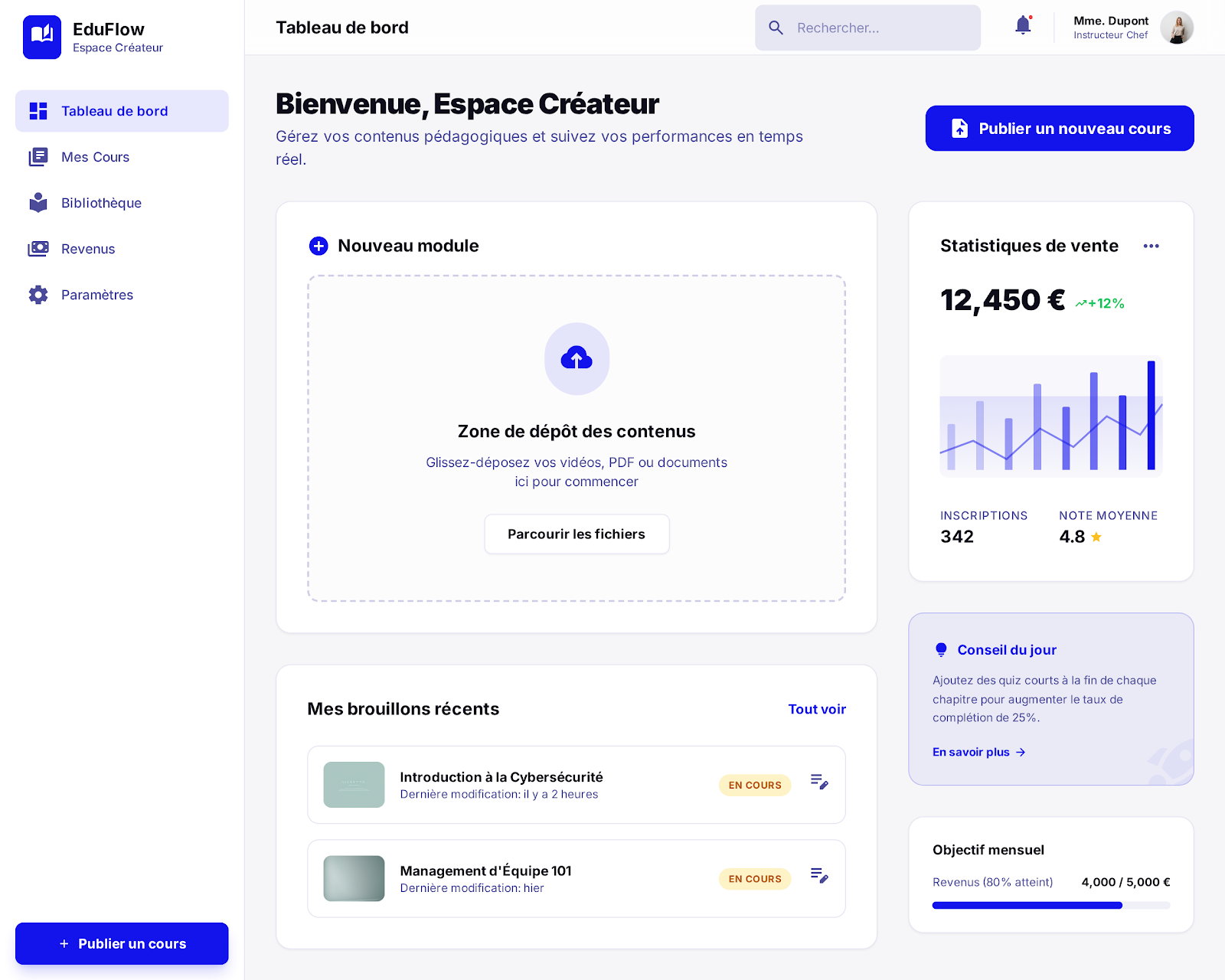Click the plus icon beside Nouveau module
Viewport: 1225px width, 980px height.
click(318, 246)
